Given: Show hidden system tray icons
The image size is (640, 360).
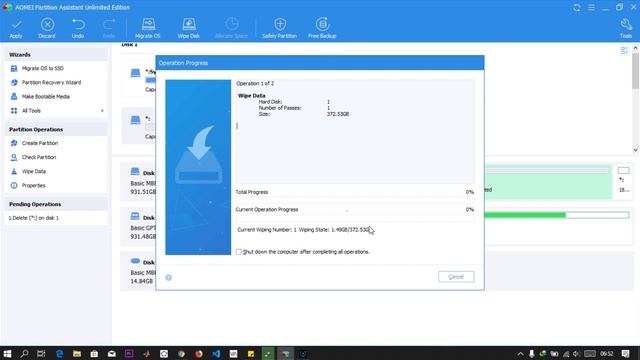Looking at the screenshot, I should [520, 353].
